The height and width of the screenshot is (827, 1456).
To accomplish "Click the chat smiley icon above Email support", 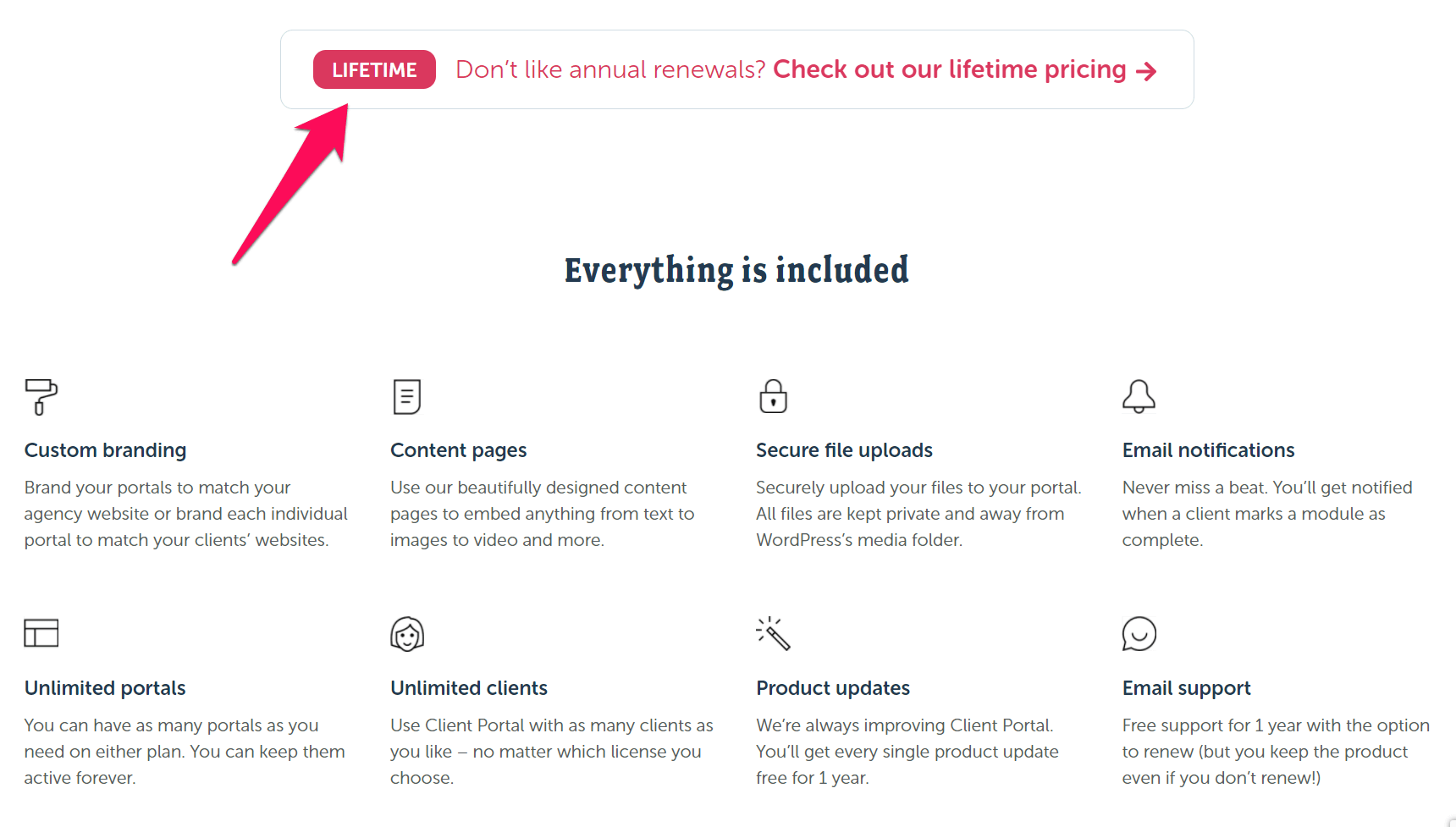I will pos(1139,634).
